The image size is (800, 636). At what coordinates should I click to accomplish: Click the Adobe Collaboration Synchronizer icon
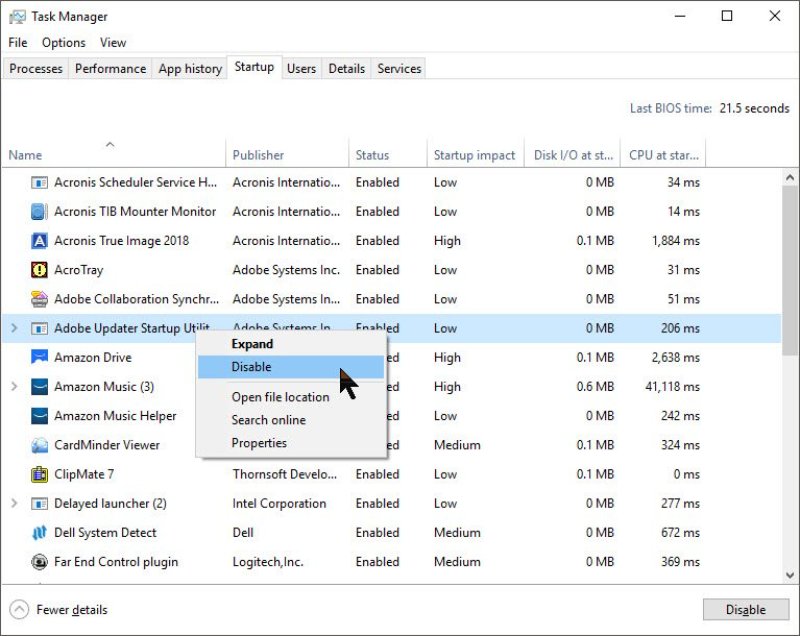point(38,299)
